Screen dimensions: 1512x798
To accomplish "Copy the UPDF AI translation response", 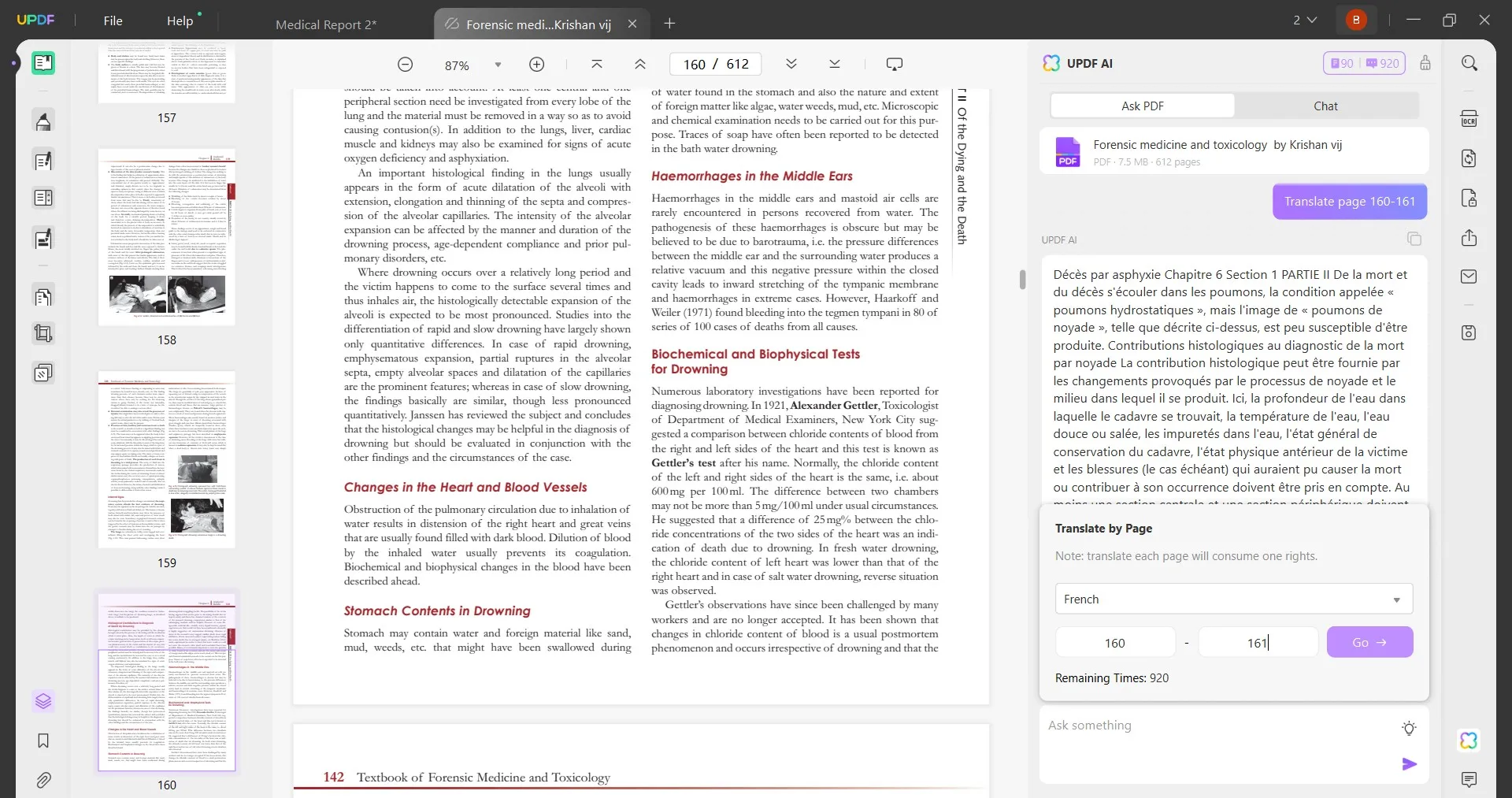I will [x=1414, y=239].
